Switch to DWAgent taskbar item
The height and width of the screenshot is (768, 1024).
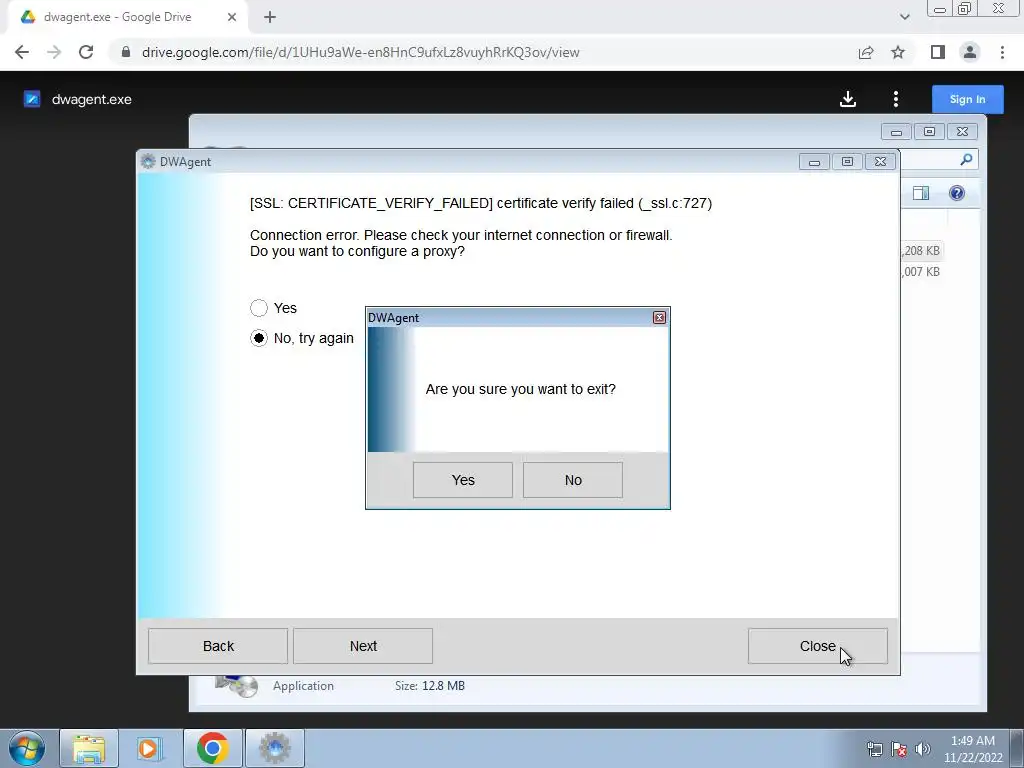[275, 748]
